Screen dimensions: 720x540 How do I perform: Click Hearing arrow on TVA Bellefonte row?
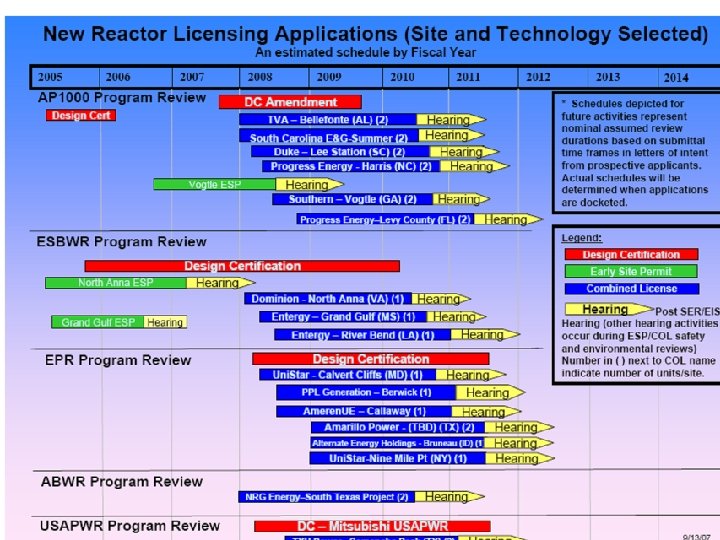click(451, 119)
